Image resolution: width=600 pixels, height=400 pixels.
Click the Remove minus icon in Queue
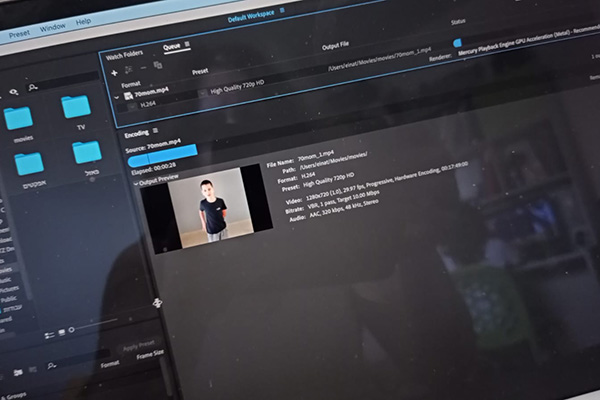click(x=144, y=70)
